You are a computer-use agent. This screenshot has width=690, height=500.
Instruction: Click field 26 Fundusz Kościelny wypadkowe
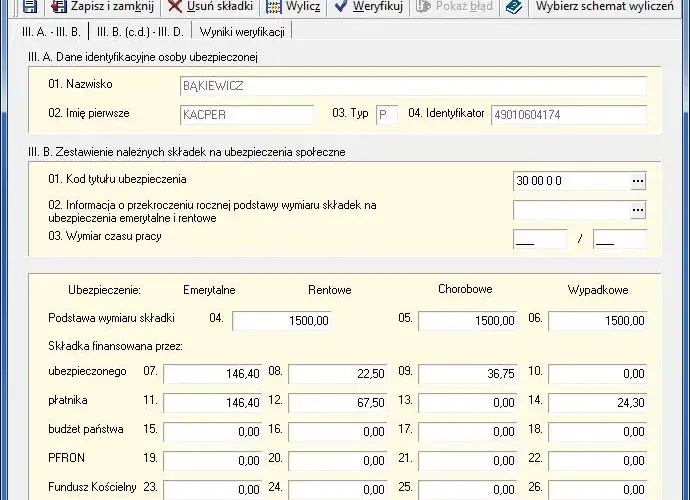click(598, 490)
